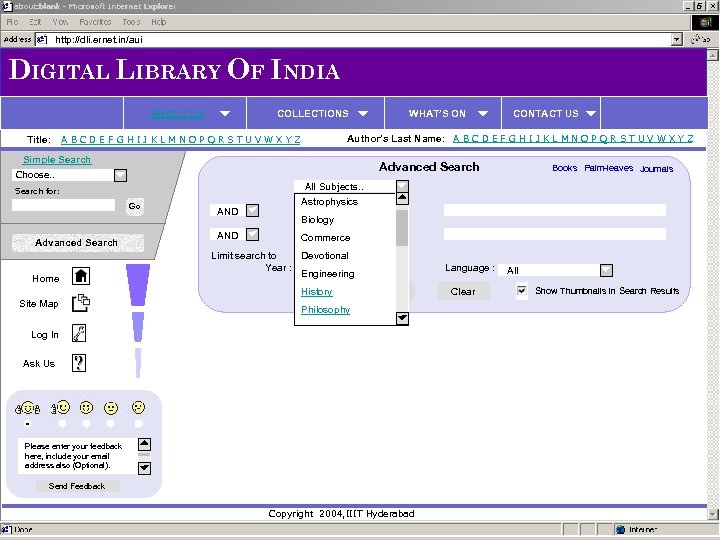
Task: Choose Biology from the subjects list
Action: coord(318,219)
